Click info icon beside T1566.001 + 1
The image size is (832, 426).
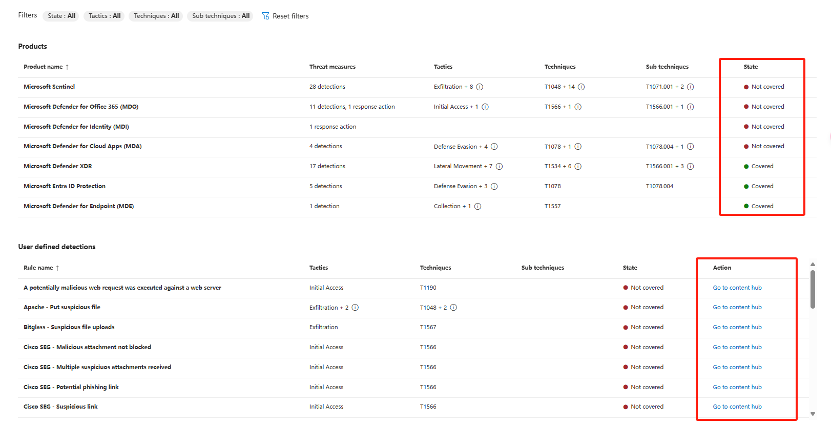[x=690, y=107]
